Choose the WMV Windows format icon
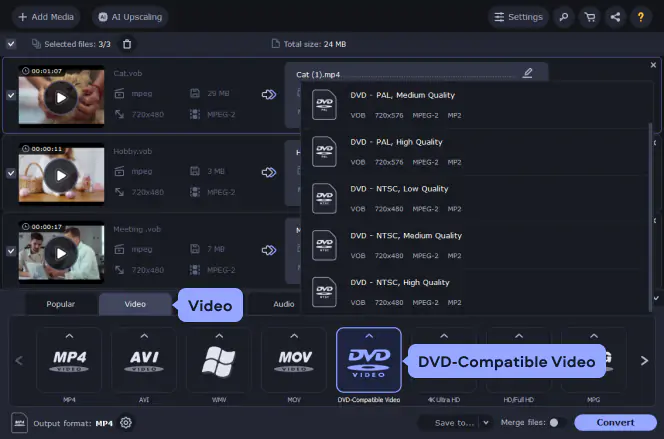Viewport: 664px width, 439px height. (219, 361)
